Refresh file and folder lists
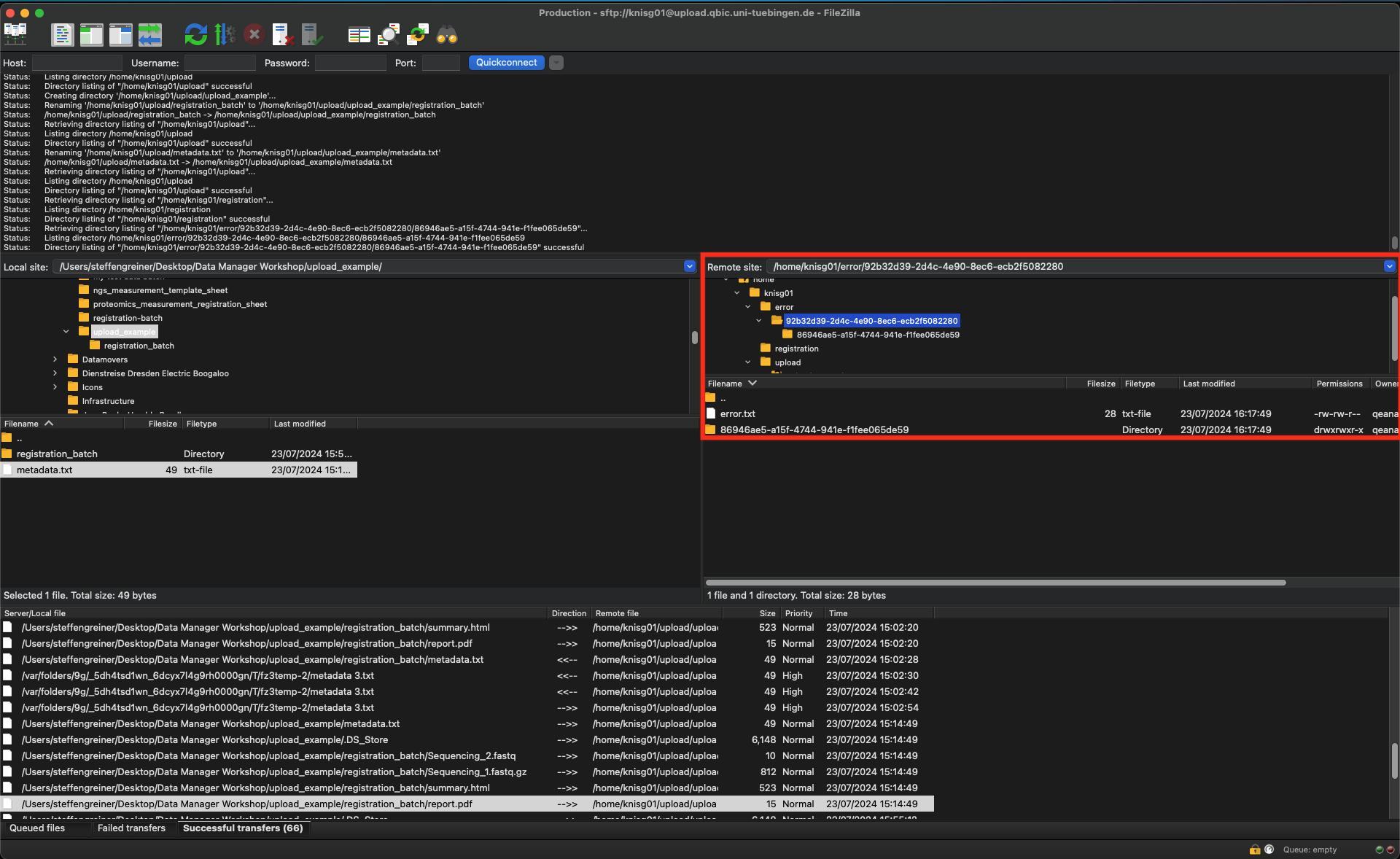This screenshot has width=1400, height=859. (x=195, y=34)
